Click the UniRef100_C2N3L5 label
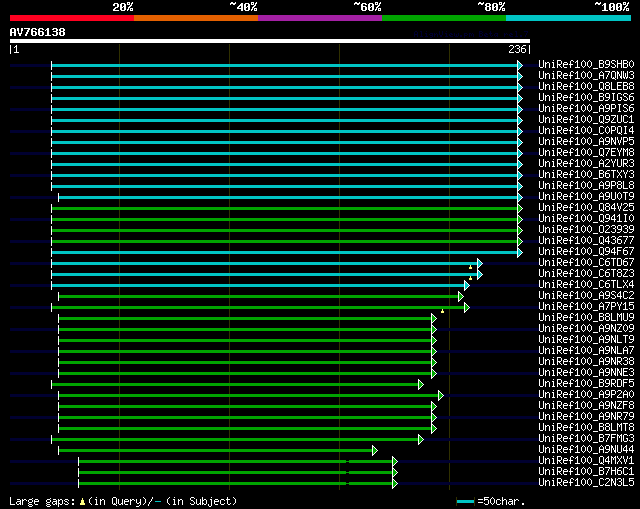The height and width of the screenshot is (509, 640). click(586, 483)
